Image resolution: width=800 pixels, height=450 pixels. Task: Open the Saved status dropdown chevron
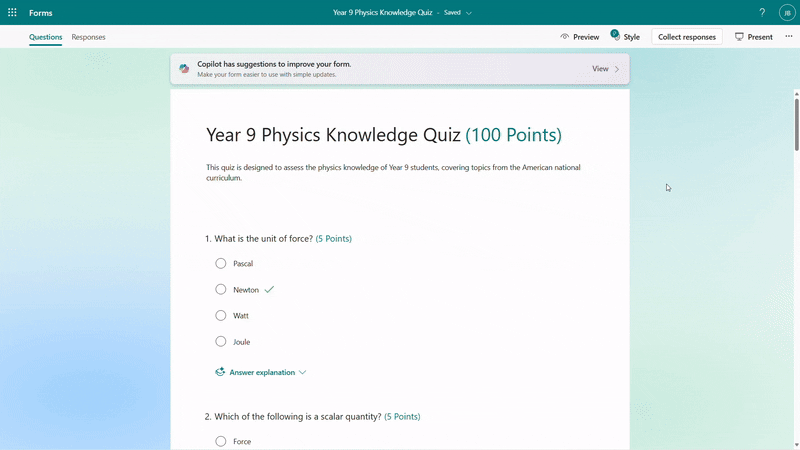469,13
